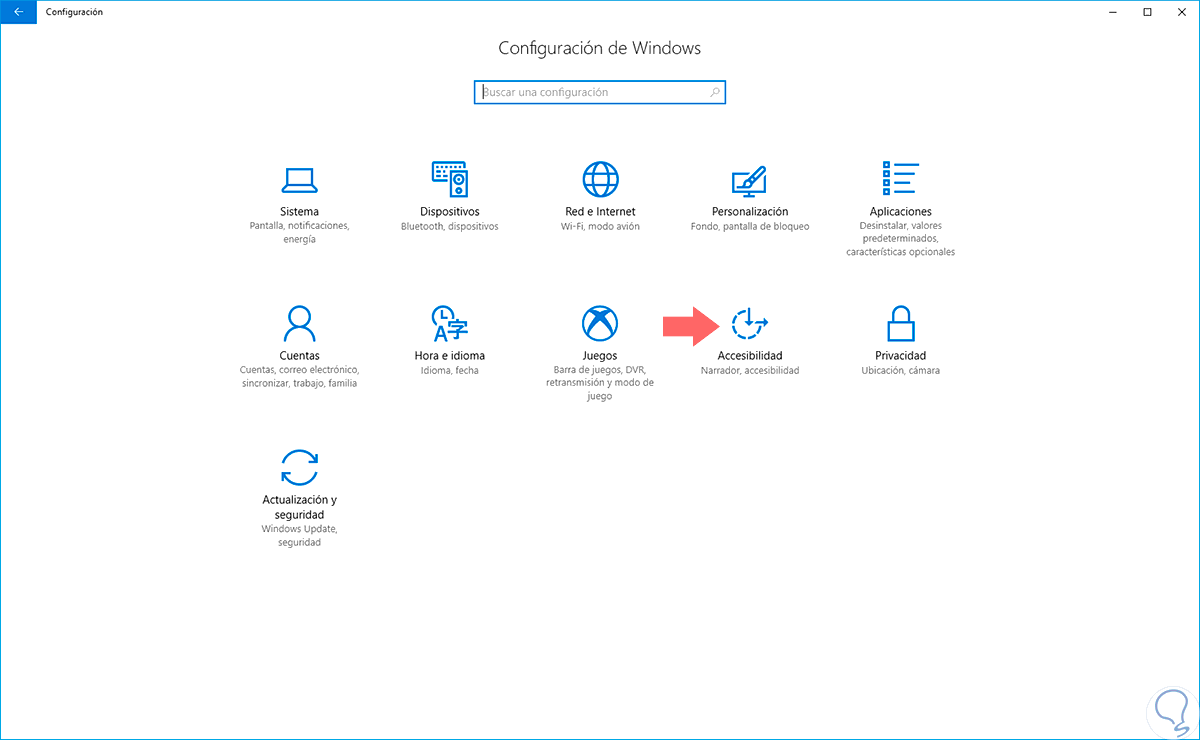Open the Sistema laptop icon

(x=300, y=180)
